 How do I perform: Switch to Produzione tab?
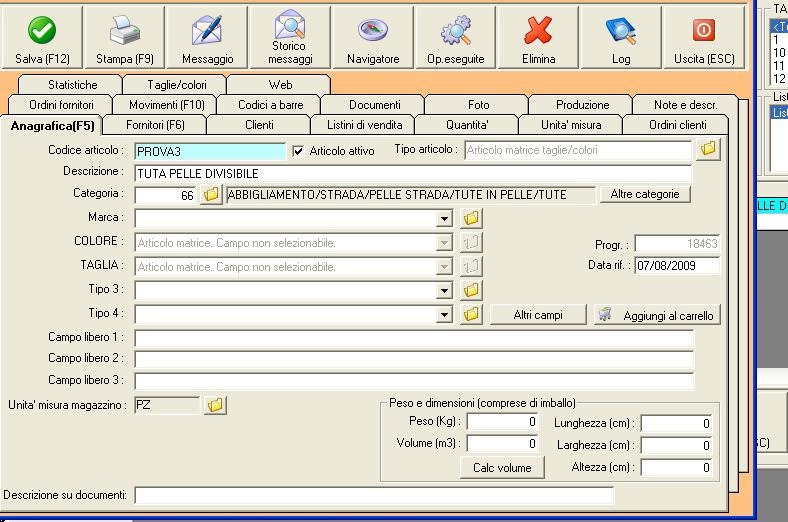coord(582,105)
